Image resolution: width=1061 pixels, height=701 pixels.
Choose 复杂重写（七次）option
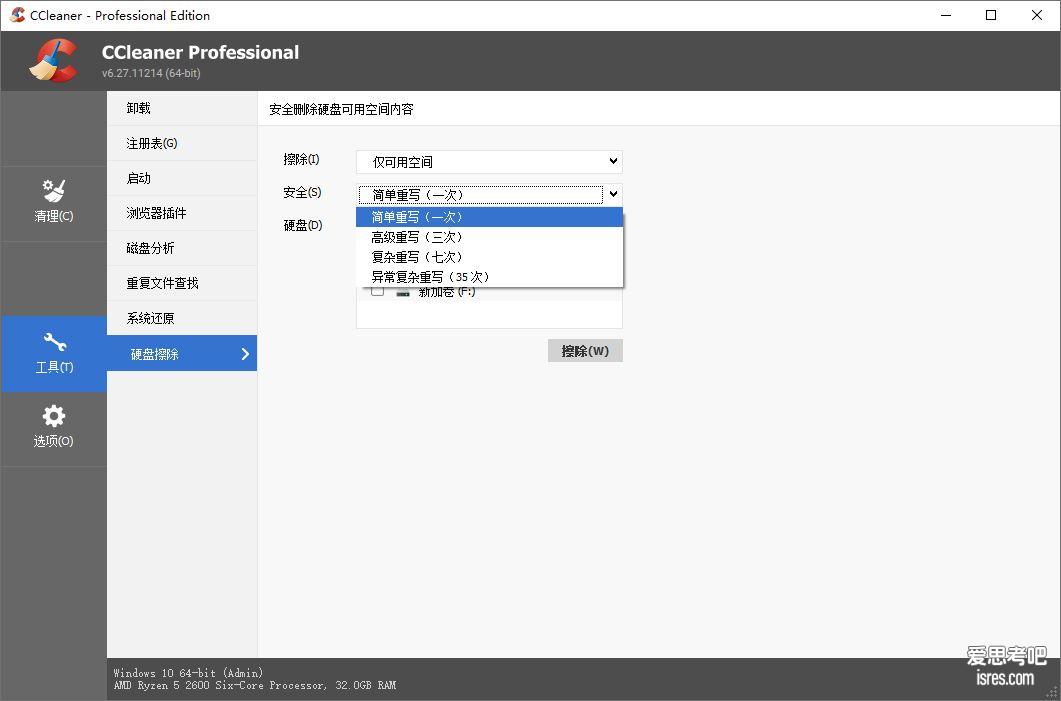click(x=489, y=257)
